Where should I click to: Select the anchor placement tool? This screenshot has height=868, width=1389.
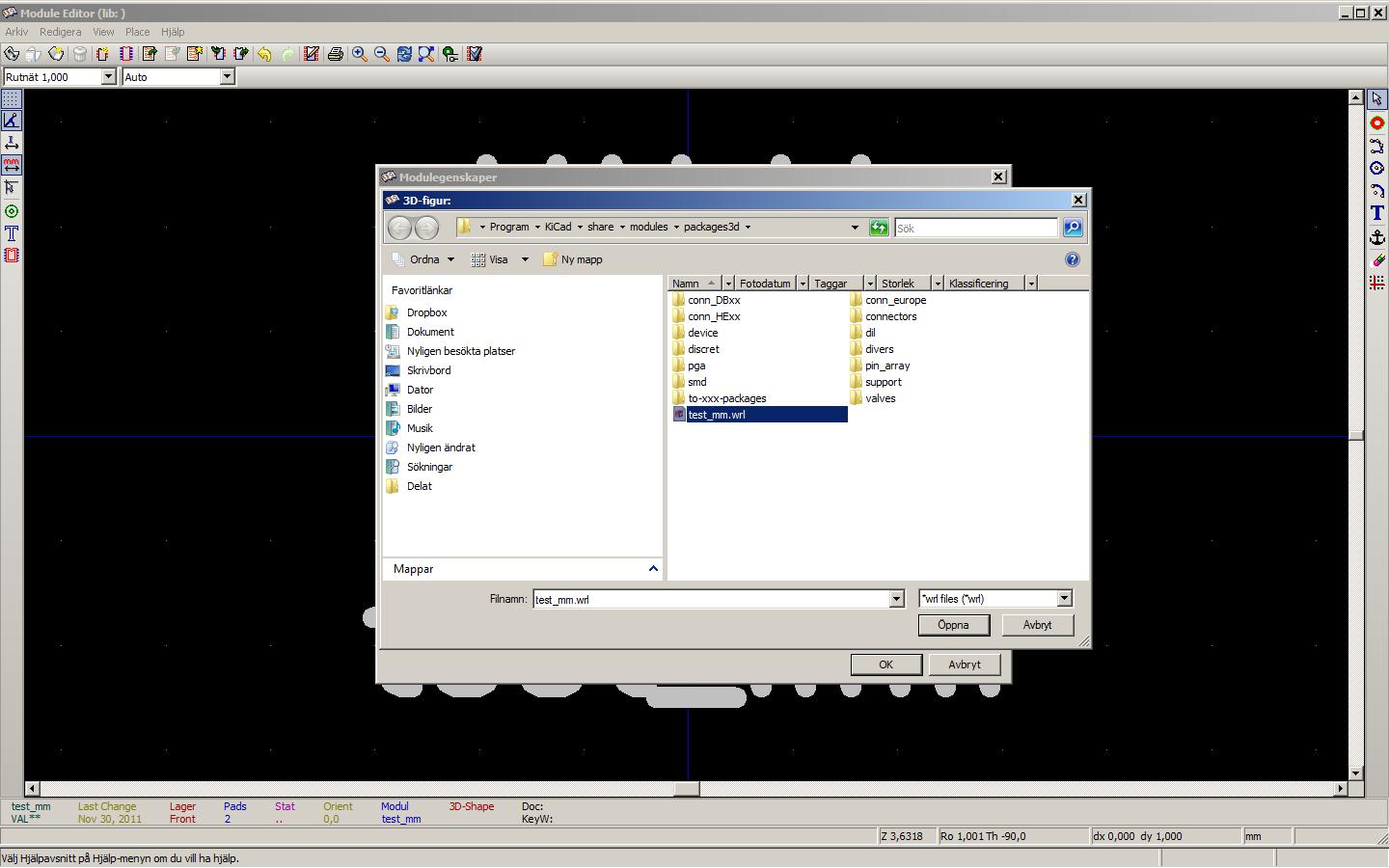[x=1376, y=237]
